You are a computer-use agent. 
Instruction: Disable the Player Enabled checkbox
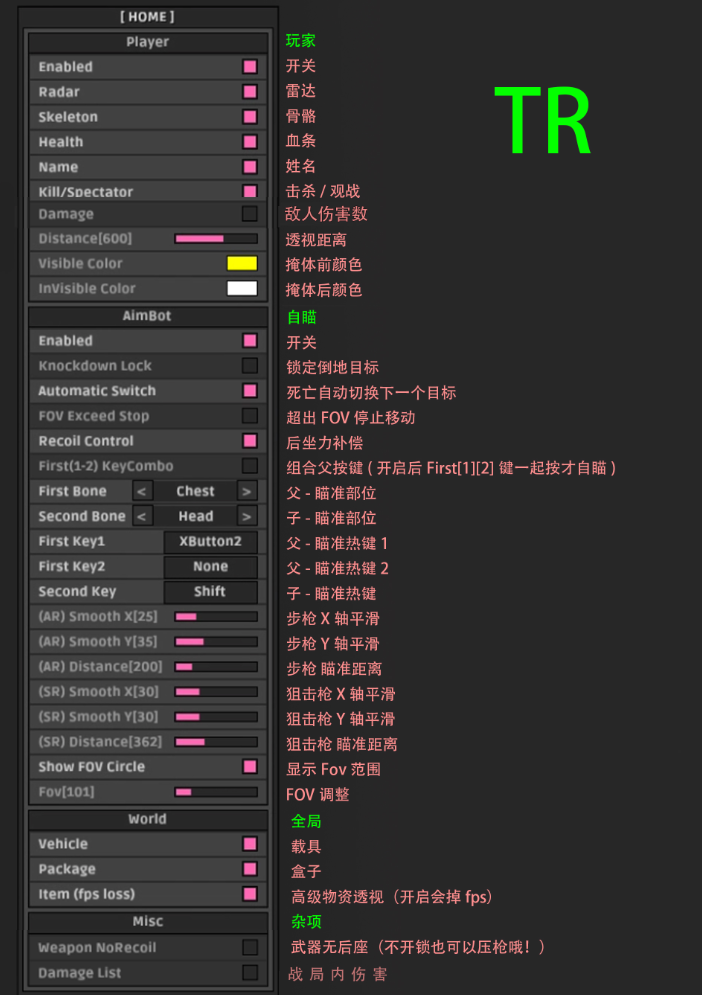tap(249, 67)
